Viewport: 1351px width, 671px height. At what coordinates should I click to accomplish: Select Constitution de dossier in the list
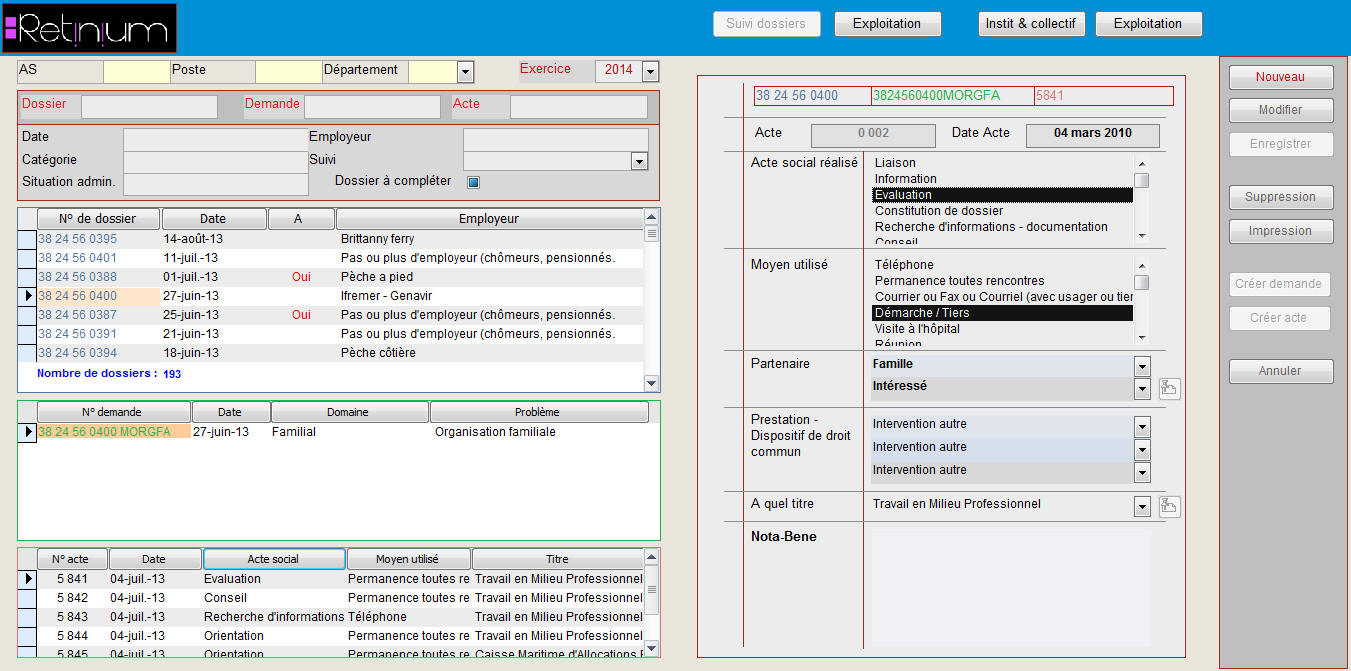(1003, 211)
